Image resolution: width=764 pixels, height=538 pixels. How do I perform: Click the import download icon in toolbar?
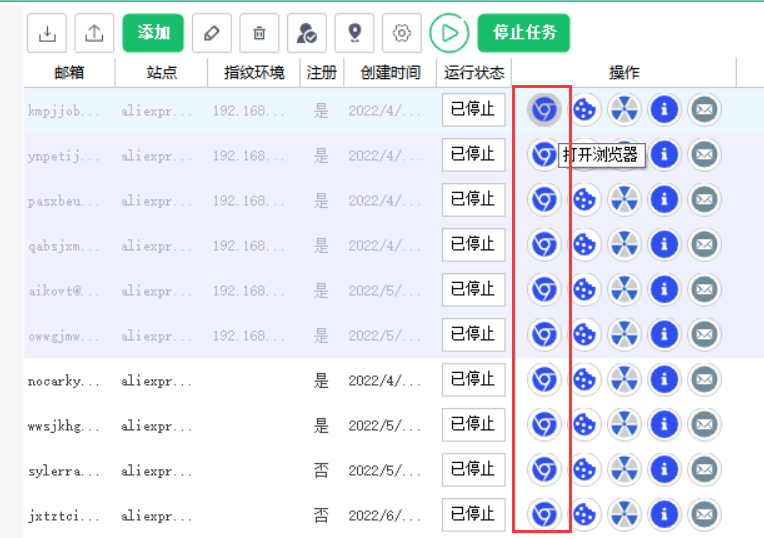pyautogui.click(x=47, y=33)
